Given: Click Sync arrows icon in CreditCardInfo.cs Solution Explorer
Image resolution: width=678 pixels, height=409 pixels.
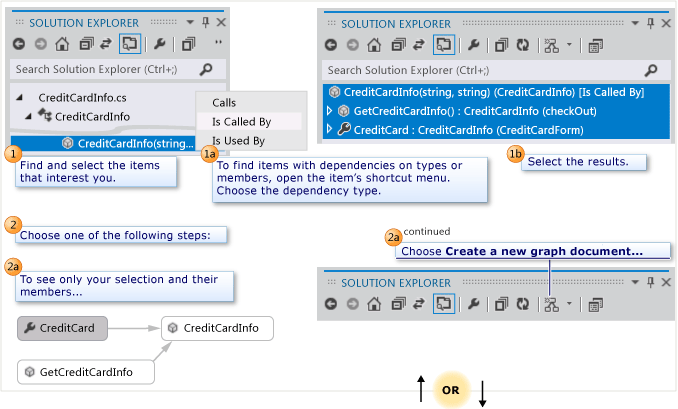Looking at the screenshot, I should click(106, 44).
